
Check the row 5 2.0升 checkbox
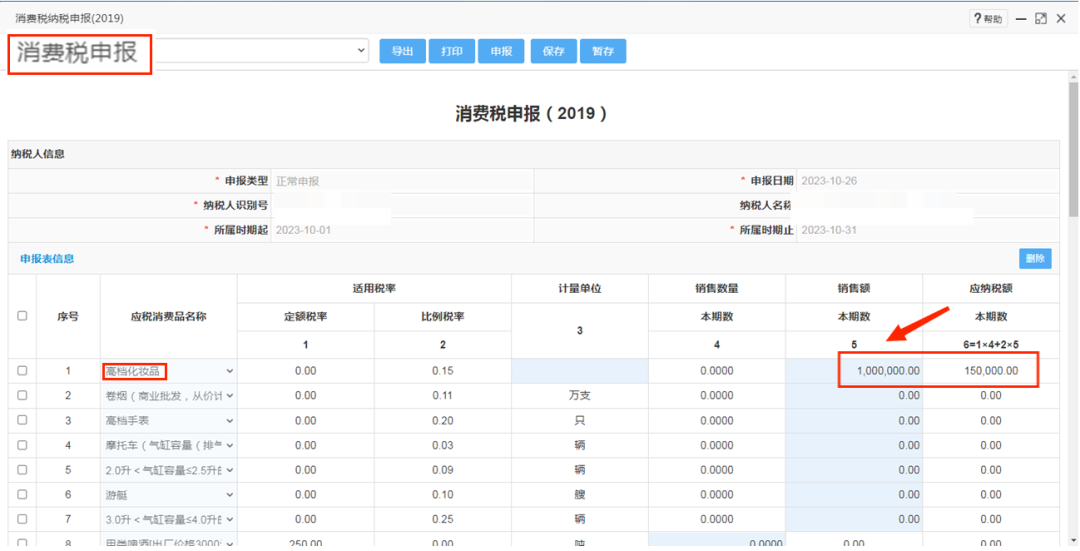(x=22, y=470)
